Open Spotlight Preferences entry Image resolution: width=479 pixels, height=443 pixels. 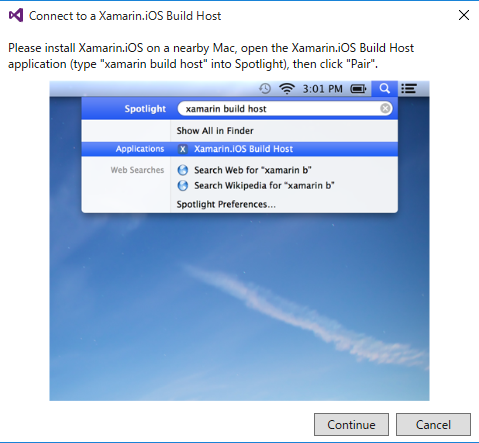point(226,204)
